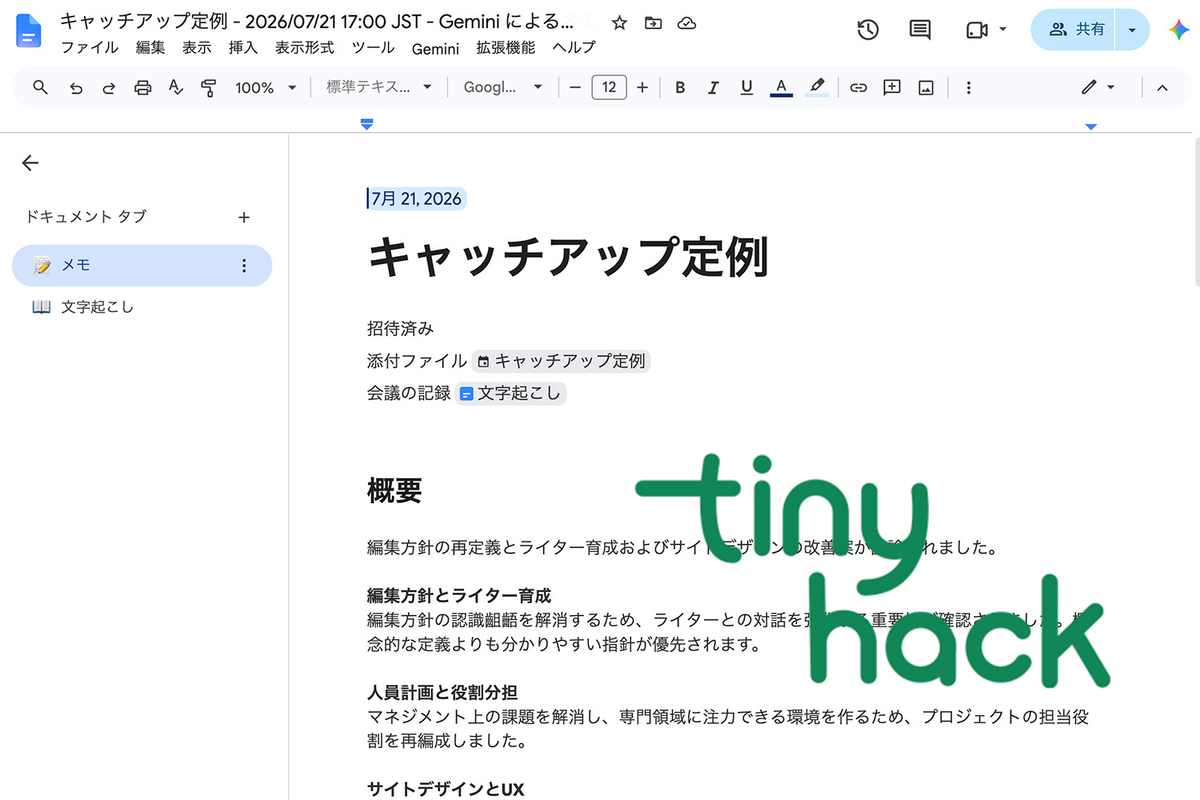
Task: Open text color picker
Action: (x=781, y=88)
